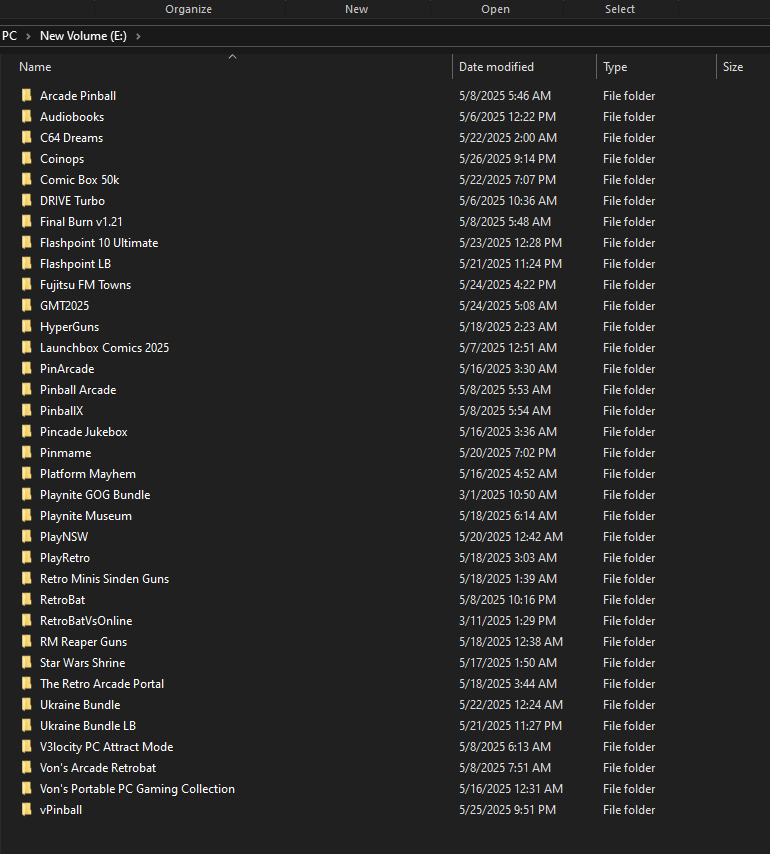Open the New ribbon group
The width and height of the screenshot is (770, 854).
(356, 9)
